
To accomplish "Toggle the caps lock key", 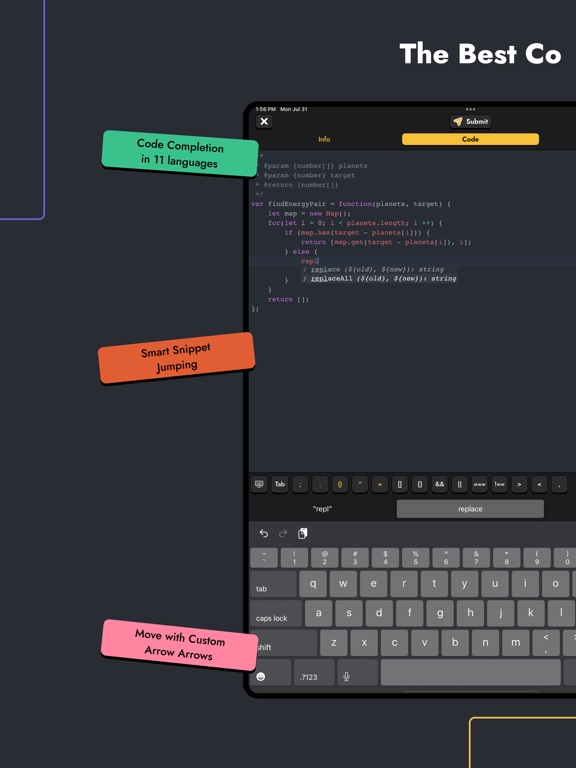I will pyautogui.click(x=276, y=613).
